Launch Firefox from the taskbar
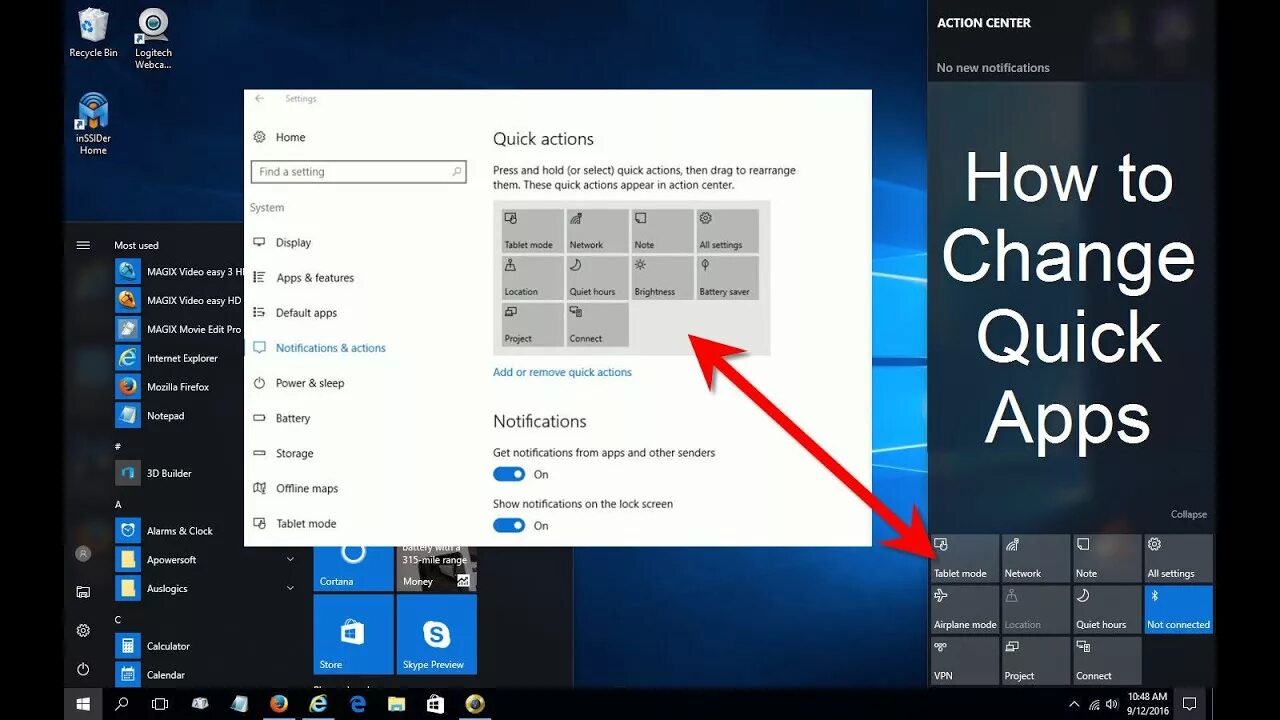This screenshot has height=720, width=1280. 279,704
